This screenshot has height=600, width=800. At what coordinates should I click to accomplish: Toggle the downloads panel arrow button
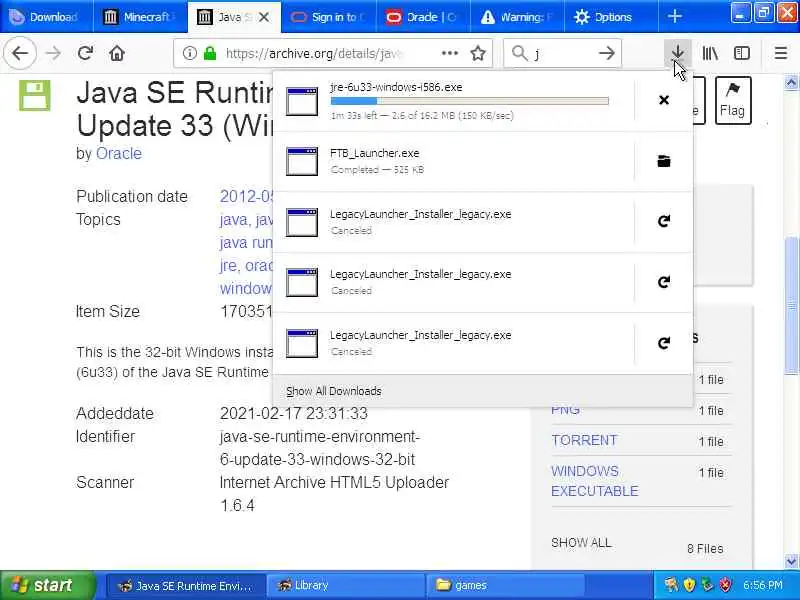tap(678, 52)
